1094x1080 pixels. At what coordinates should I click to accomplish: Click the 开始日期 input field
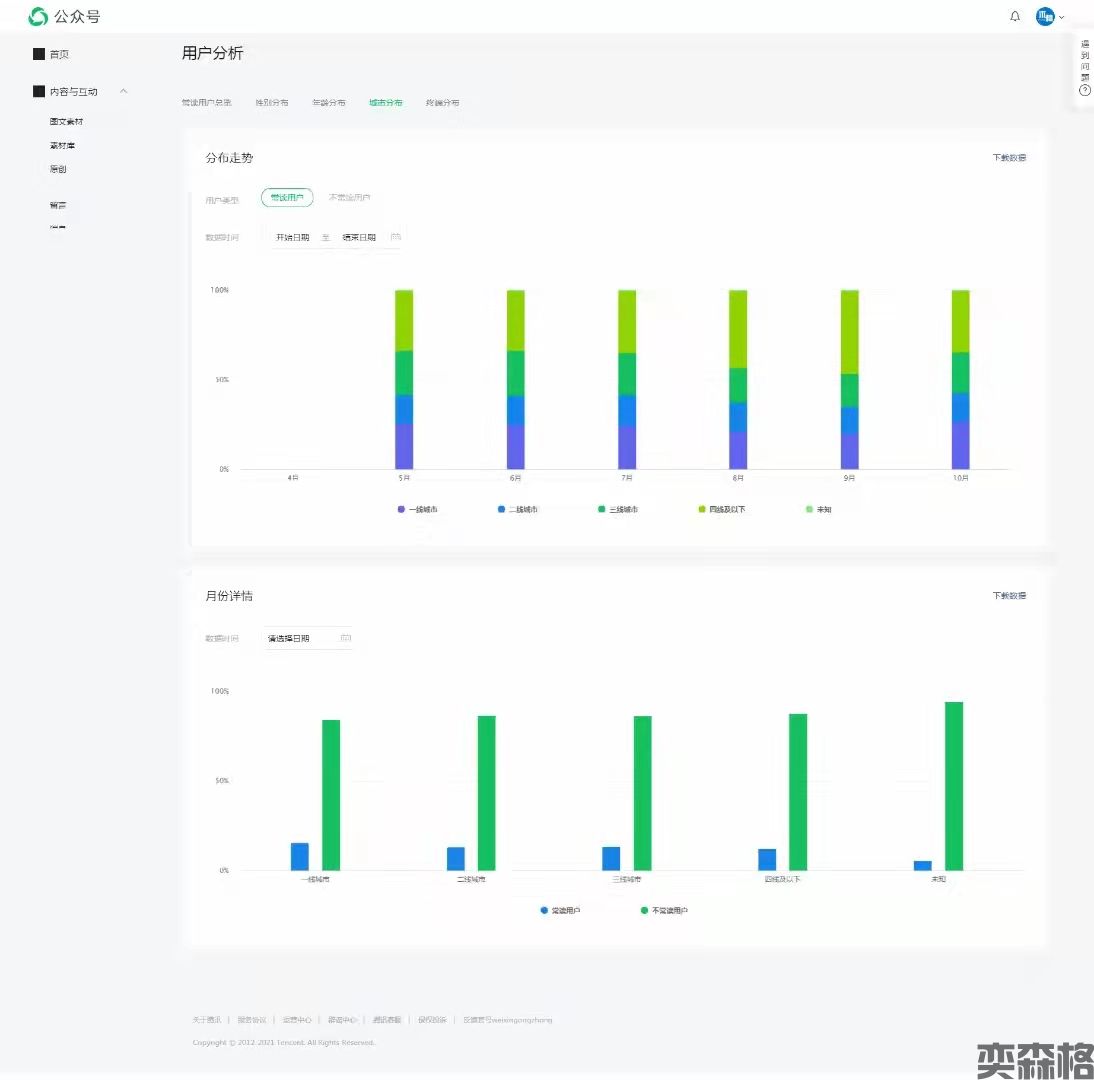click(x=293, y=238)
